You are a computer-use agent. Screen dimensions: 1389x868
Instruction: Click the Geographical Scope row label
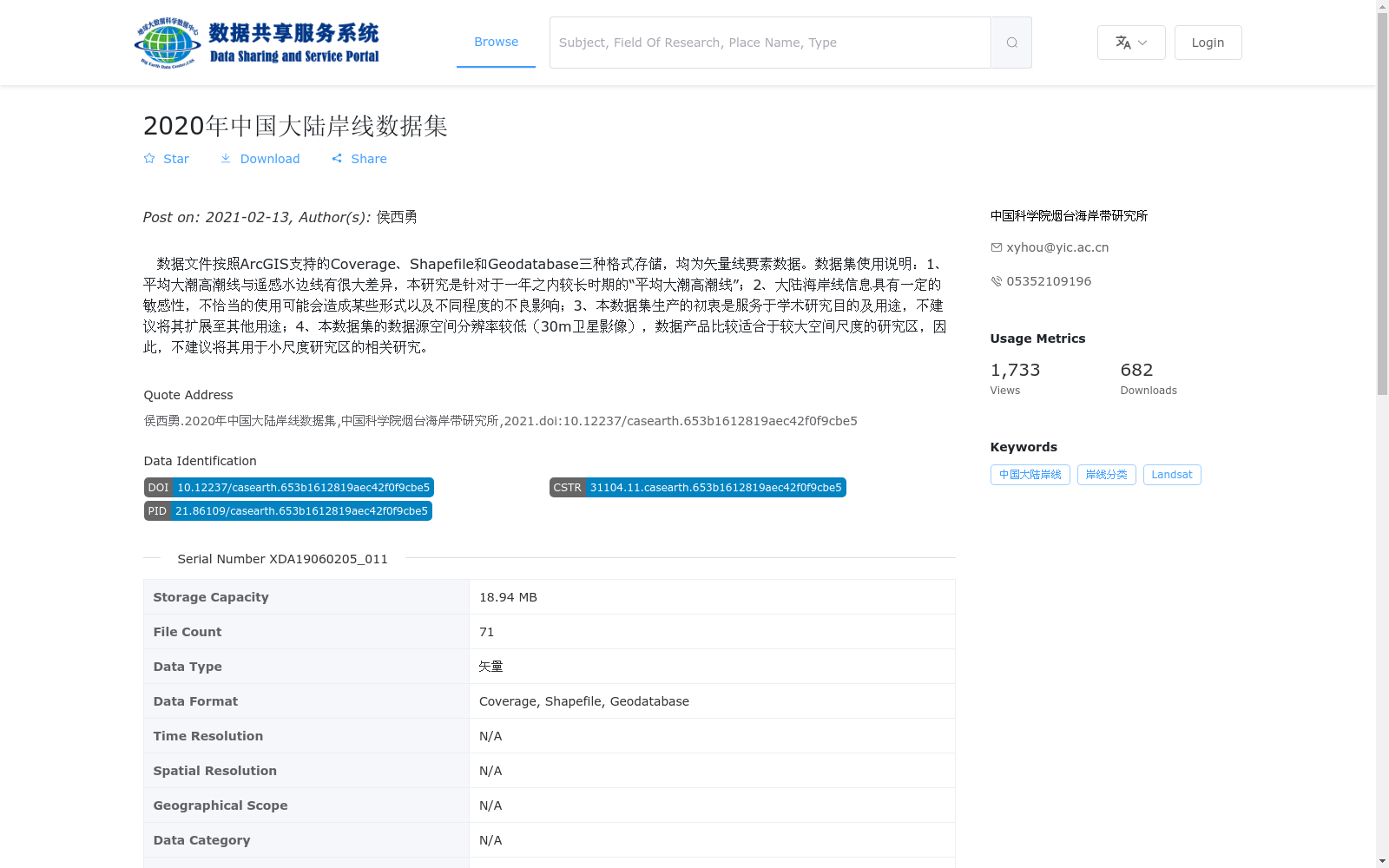click(x=221, y=806)
